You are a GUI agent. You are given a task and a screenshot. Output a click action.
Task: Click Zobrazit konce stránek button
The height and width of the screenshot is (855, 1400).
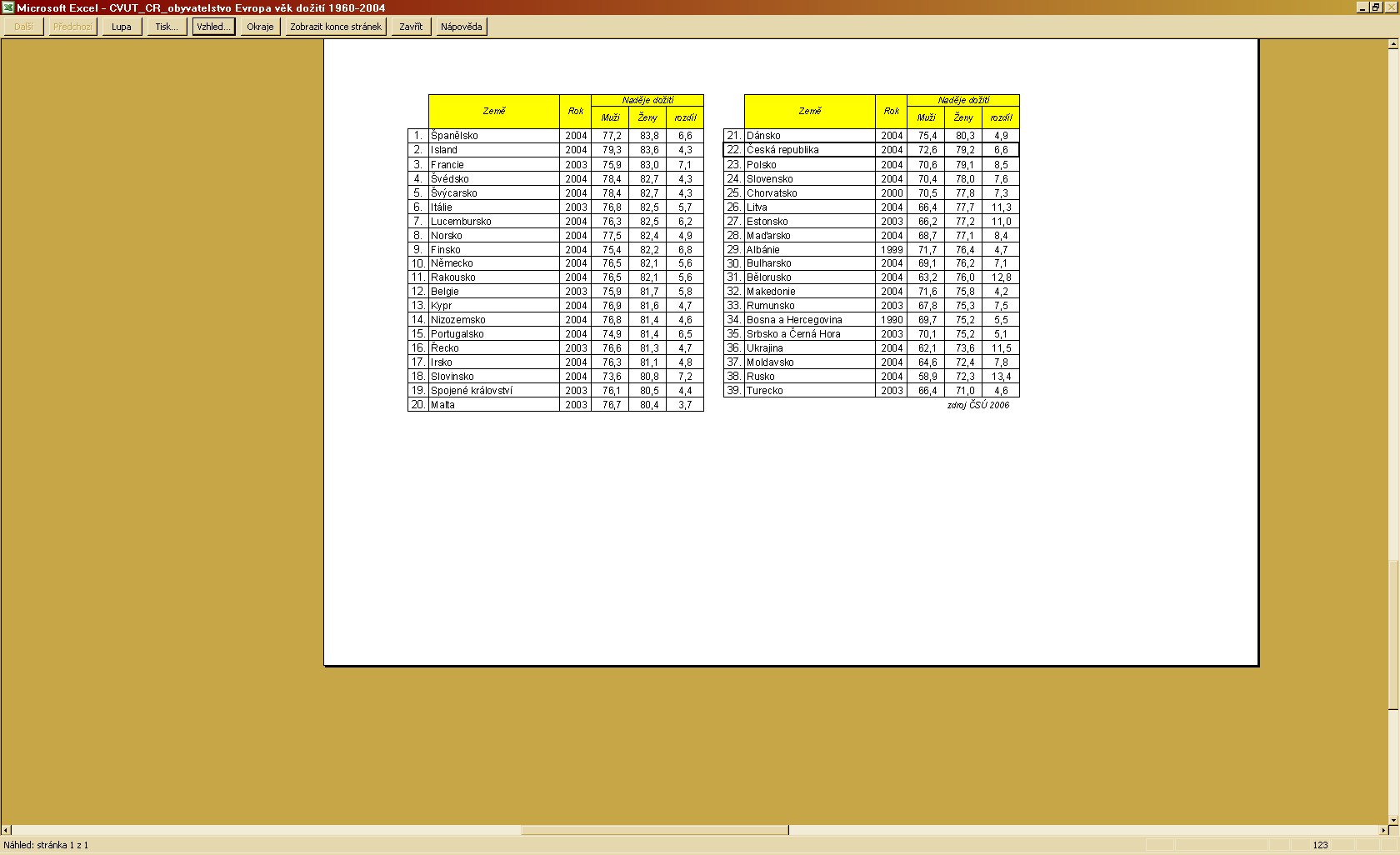(x=336, y=27)
